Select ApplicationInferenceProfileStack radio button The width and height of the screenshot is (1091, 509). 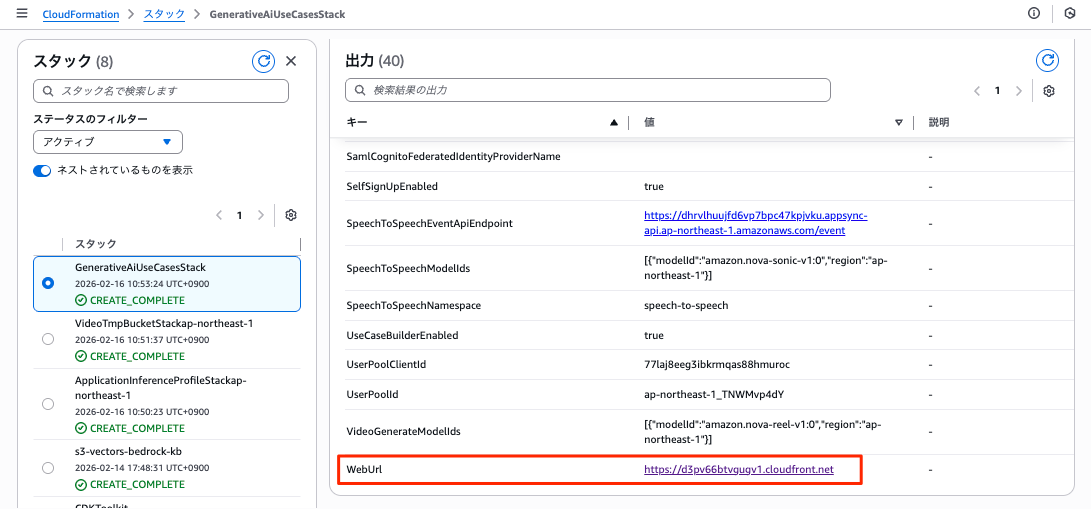(x=48, y=404)
